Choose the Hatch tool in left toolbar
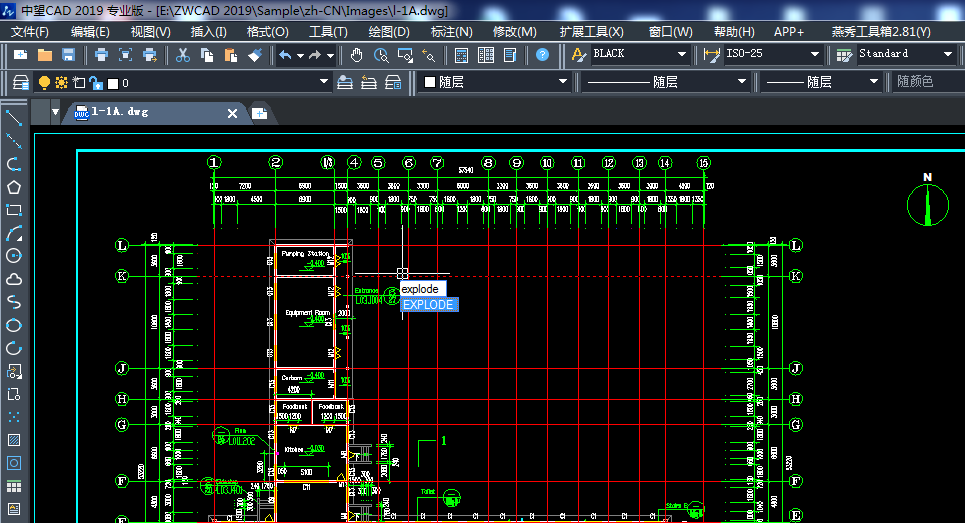Image resolution: width=965 pixels, height=523 pixels. coord(14,440)
